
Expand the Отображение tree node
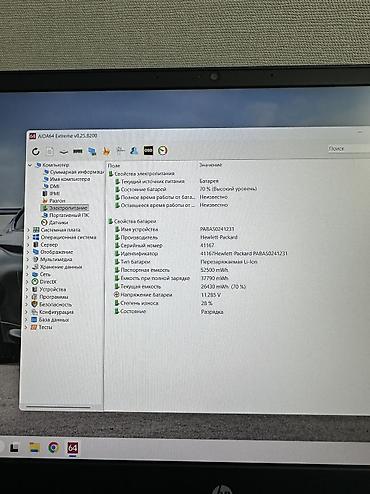pyautogui.click(x=28, y=252)
